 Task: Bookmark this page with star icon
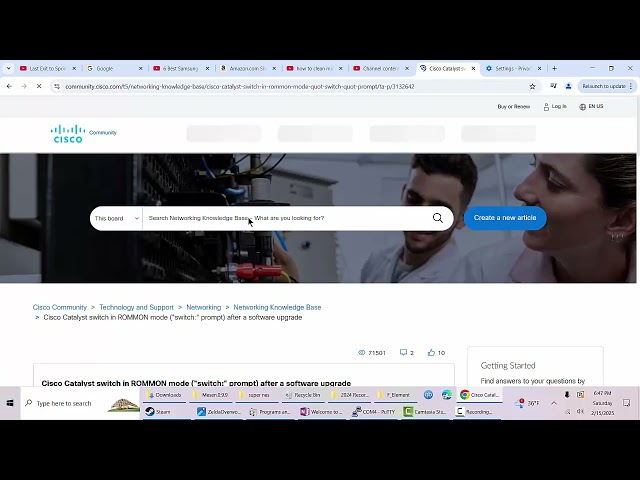pos(532,86)
